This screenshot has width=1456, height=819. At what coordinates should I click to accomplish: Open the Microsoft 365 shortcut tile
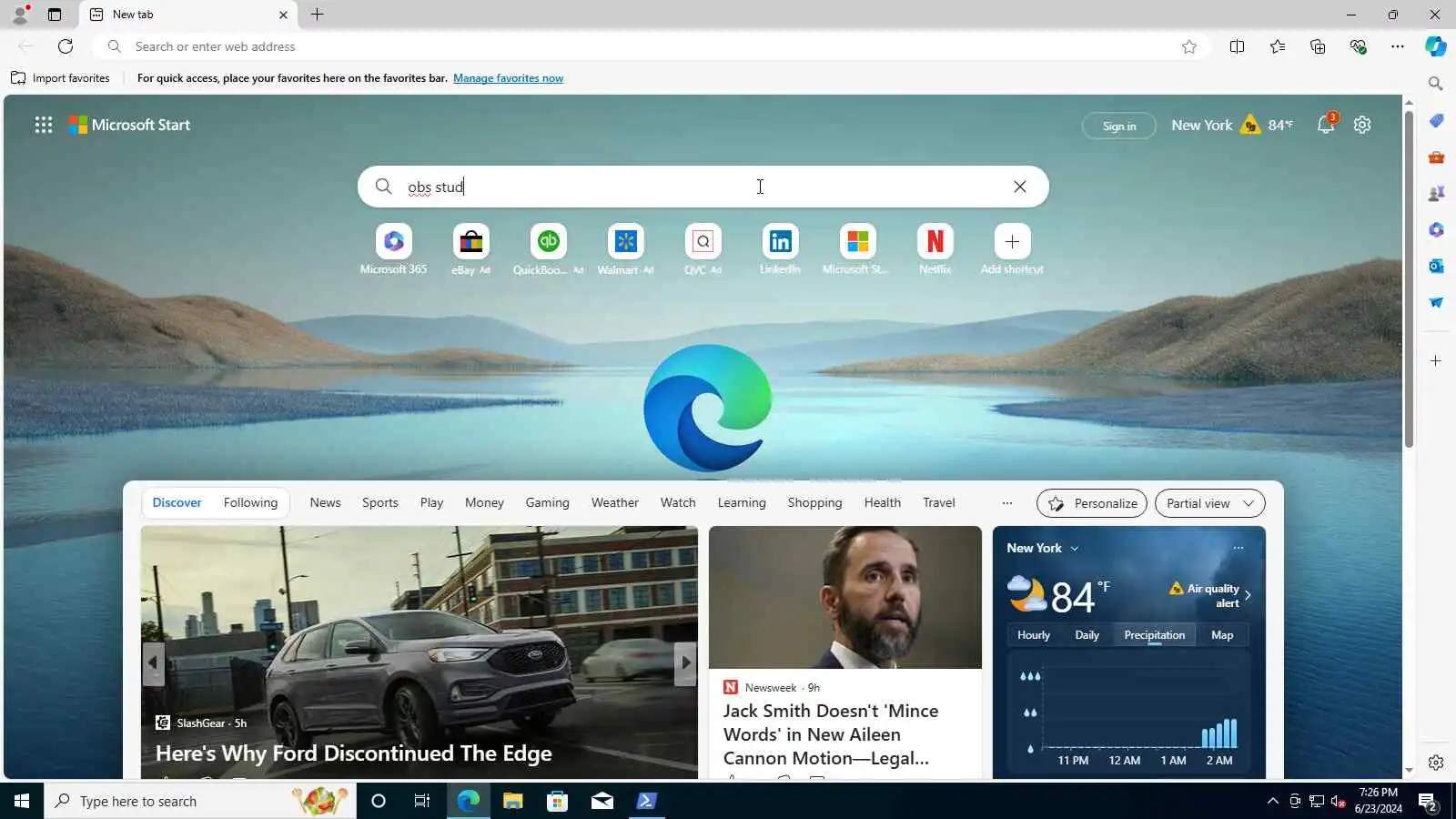(393, 241)
